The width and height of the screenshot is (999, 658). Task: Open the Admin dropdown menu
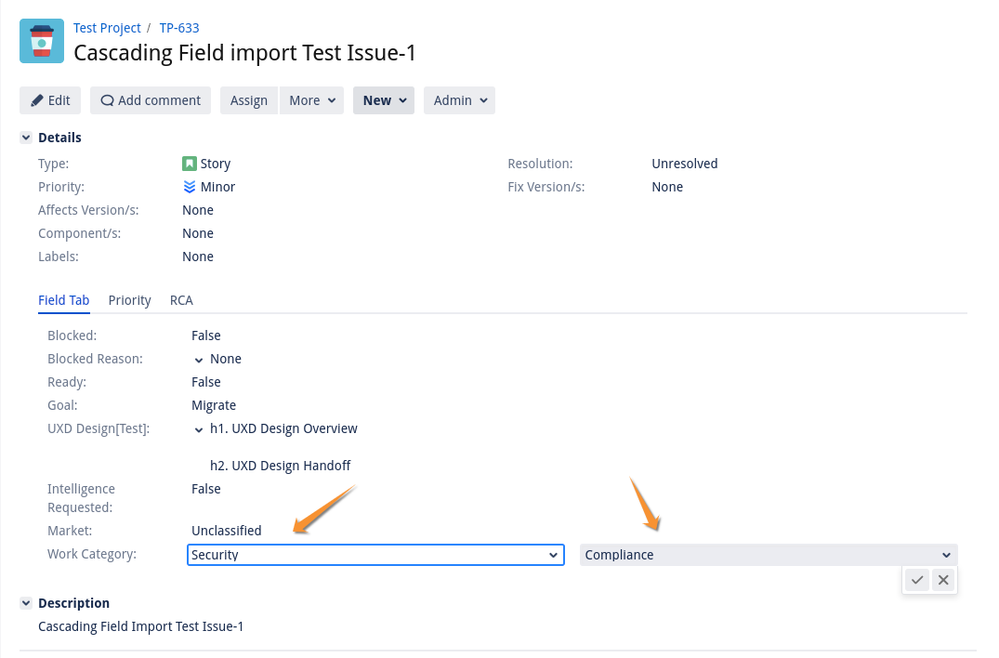coord(459,100)
